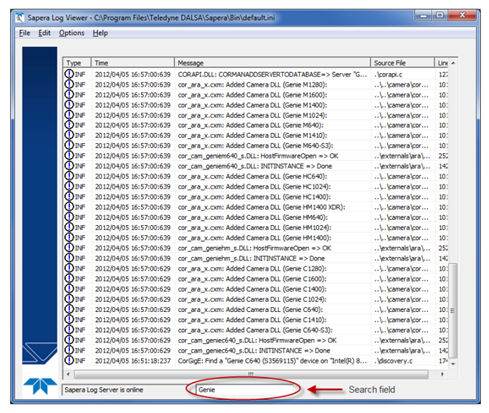The image size is (489, 413).
Task: Click the vertical scrollbar down arrow
Action: tap(453, 364)
